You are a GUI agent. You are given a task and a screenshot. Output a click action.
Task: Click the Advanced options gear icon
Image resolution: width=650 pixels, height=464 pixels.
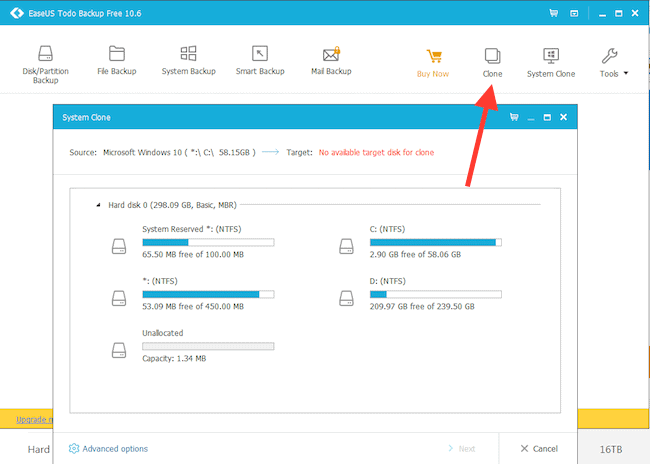tap(74, 449)
